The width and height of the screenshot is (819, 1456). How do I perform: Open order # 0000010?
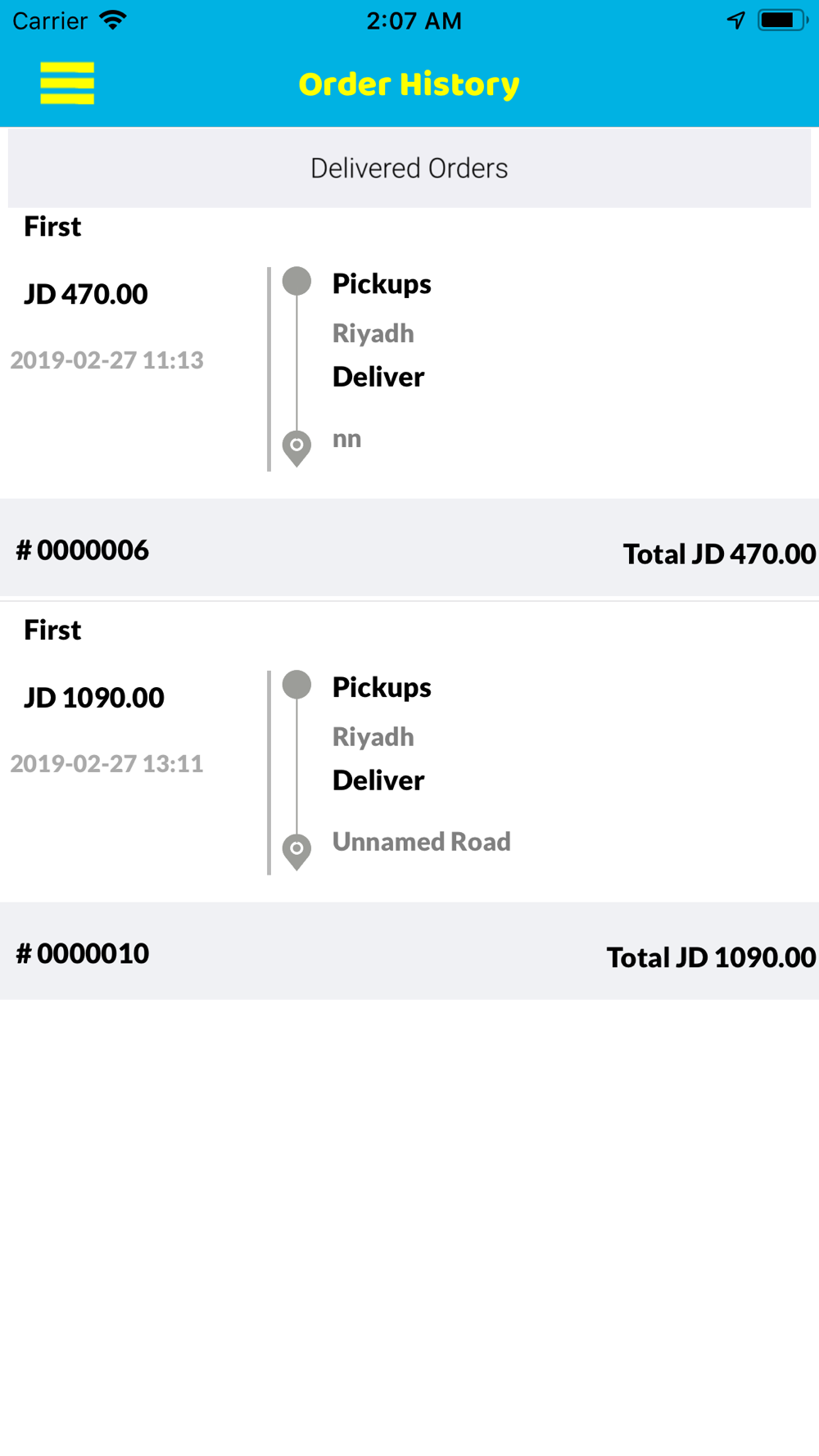pos(83,953)
